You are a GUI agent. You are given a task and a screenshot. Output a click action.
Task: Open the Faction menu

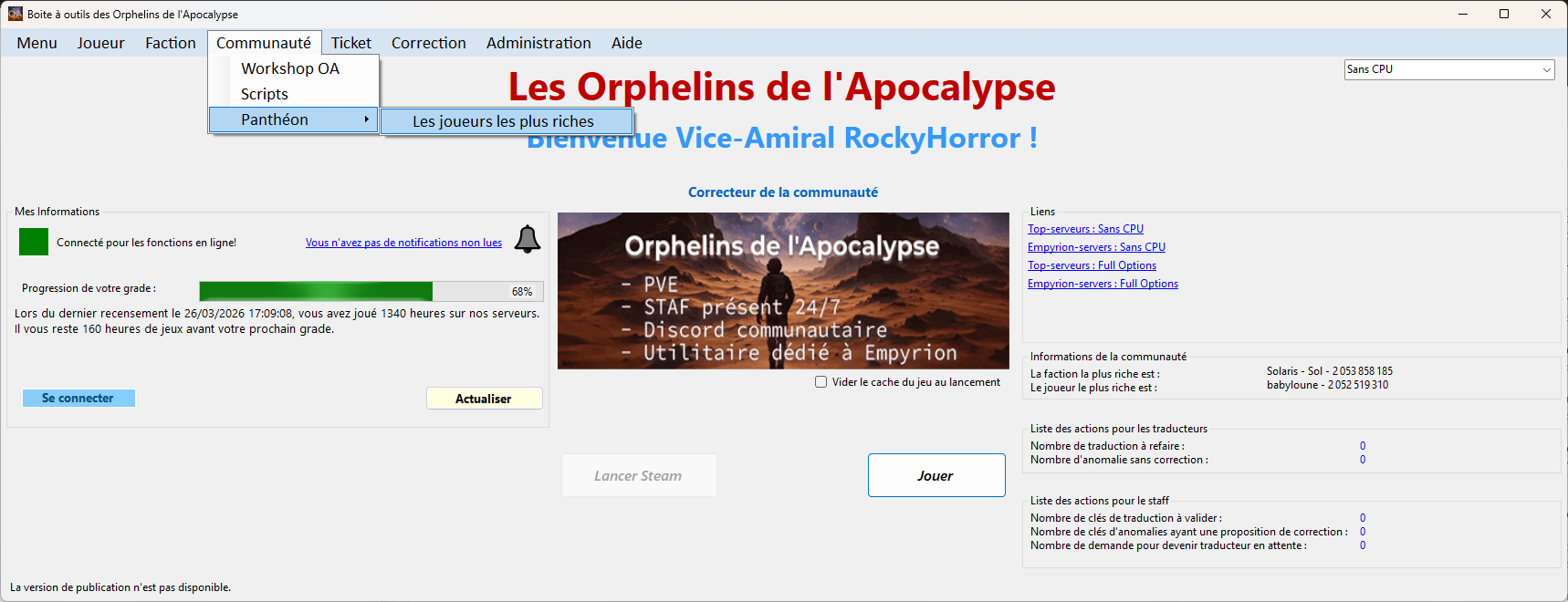(x=171, y=43)
